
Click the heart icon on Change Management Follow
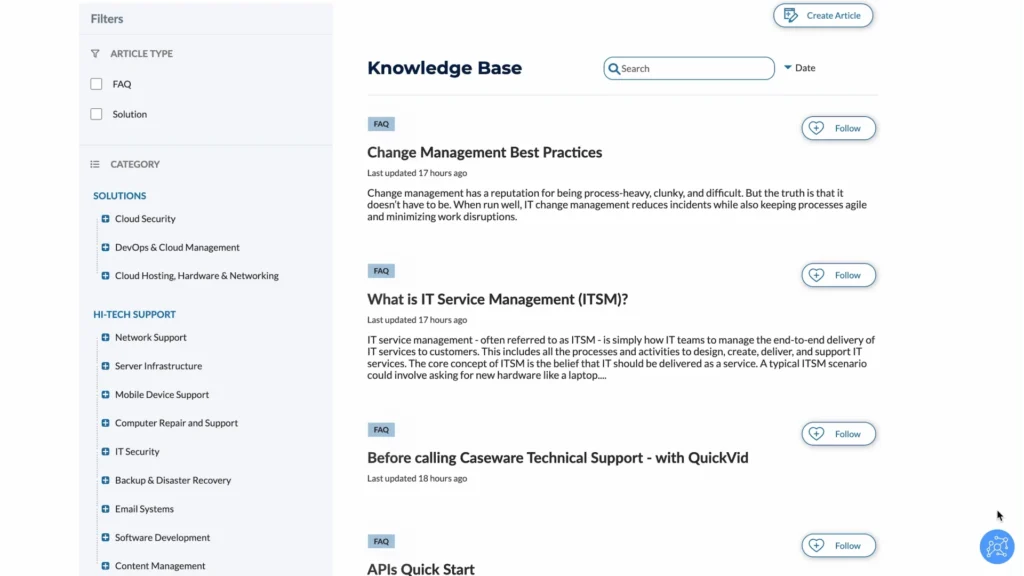(x=816, y=128)
